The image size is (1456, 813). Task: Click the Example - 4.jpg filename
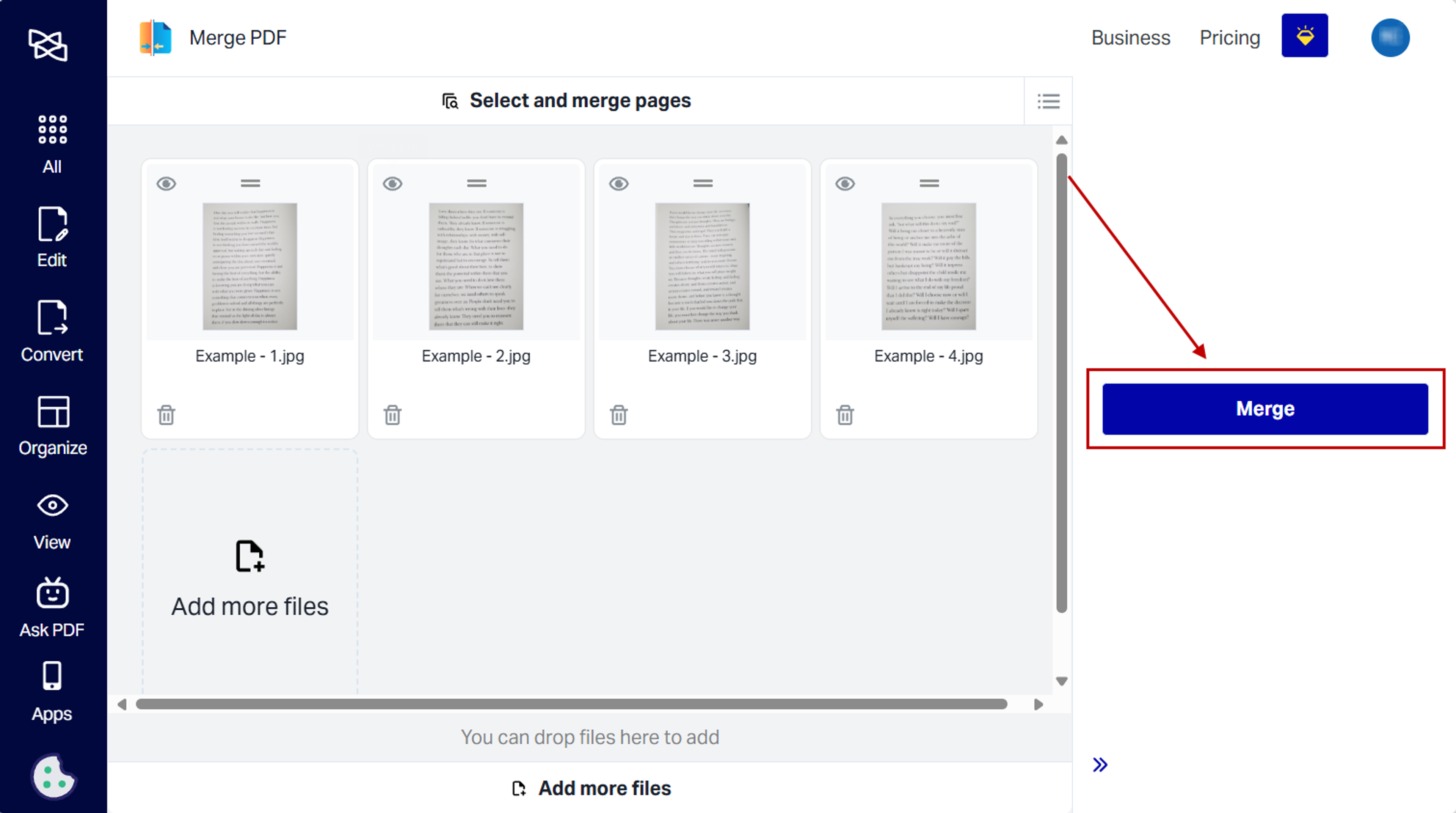click(929, 356)
